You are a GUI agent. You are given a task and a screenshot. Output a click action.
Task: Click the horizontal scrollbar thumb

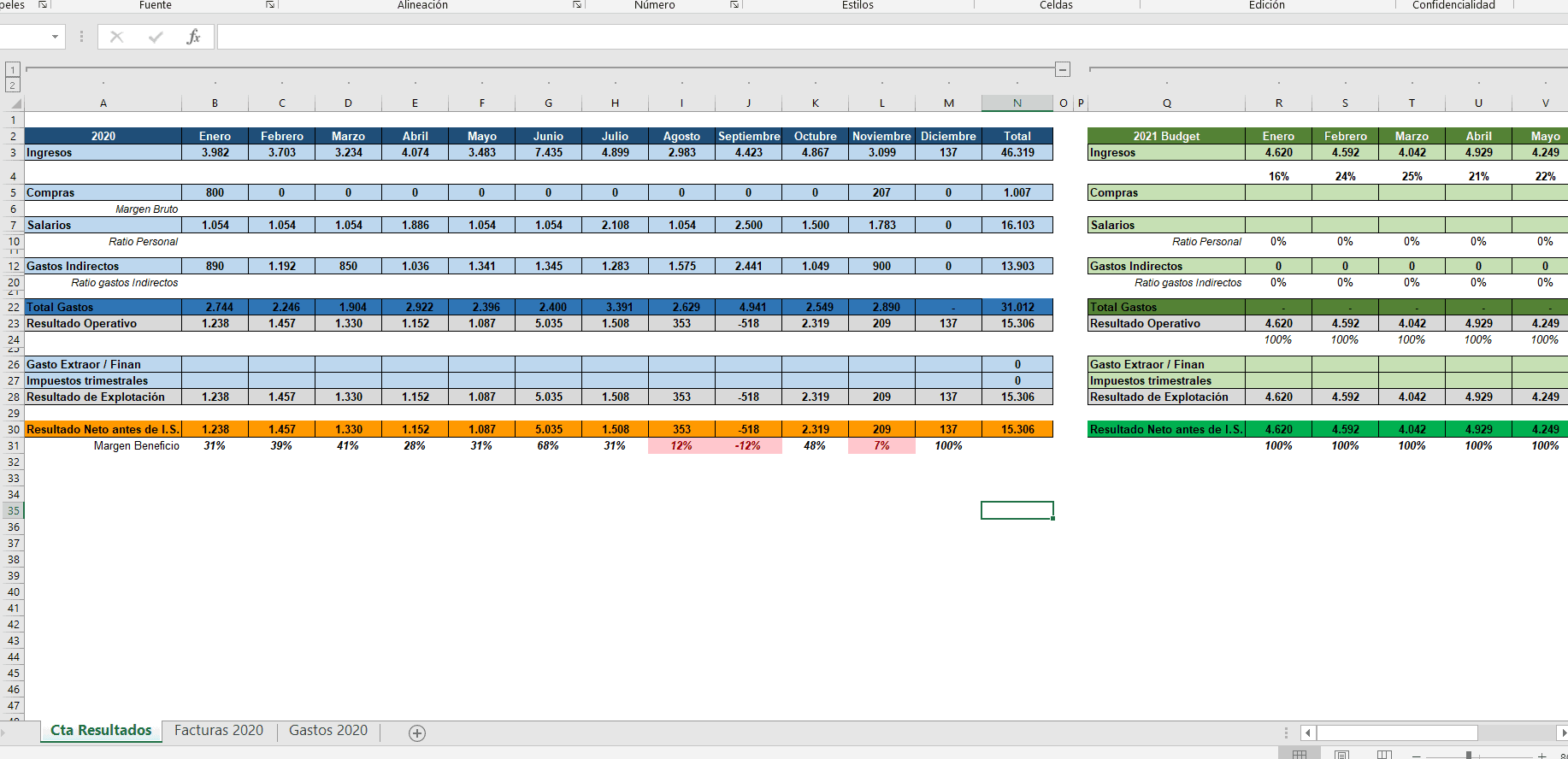(x=1397, y=733)
